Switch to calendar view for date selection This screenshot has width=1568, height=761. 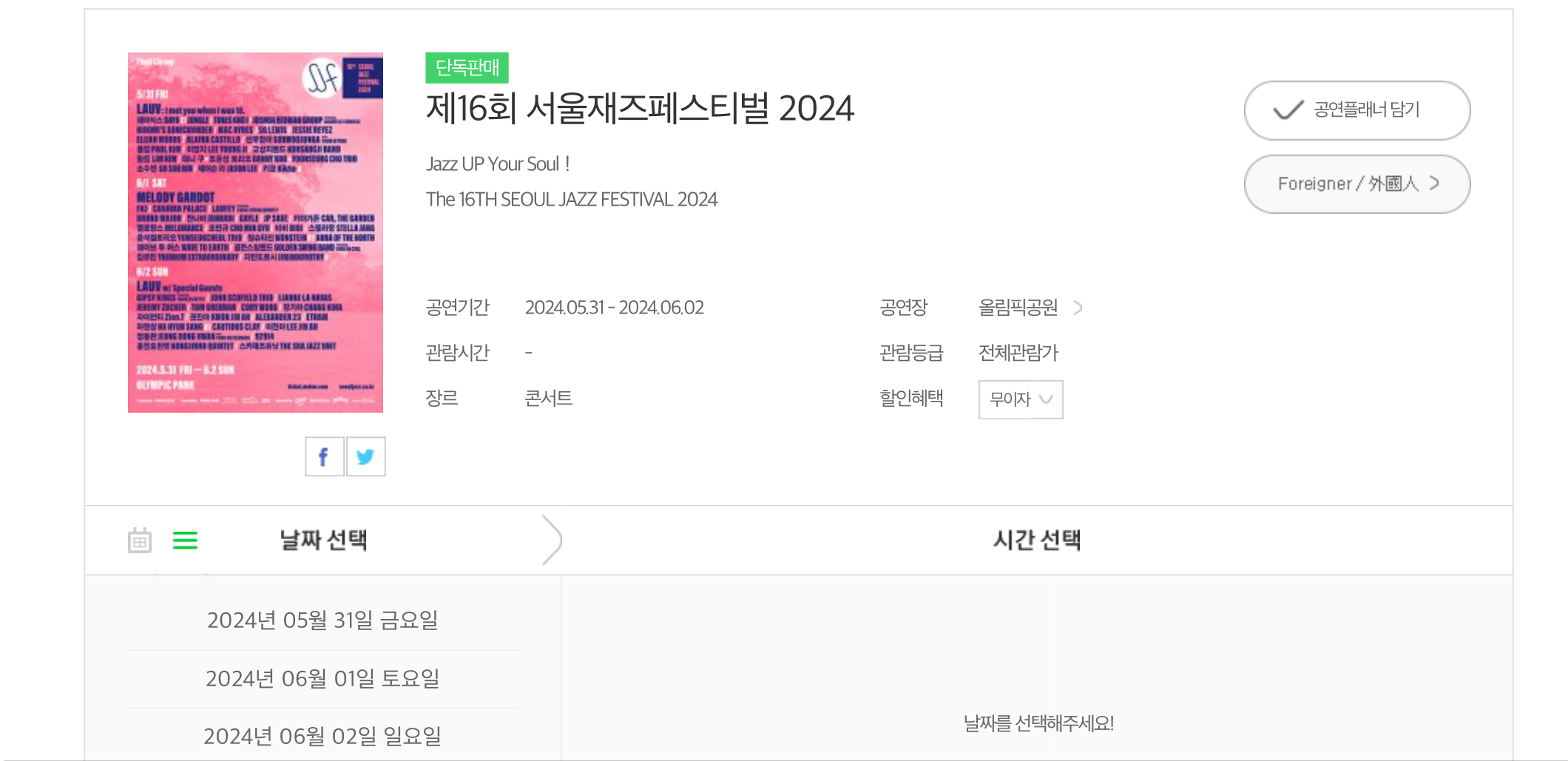point(139,541)
